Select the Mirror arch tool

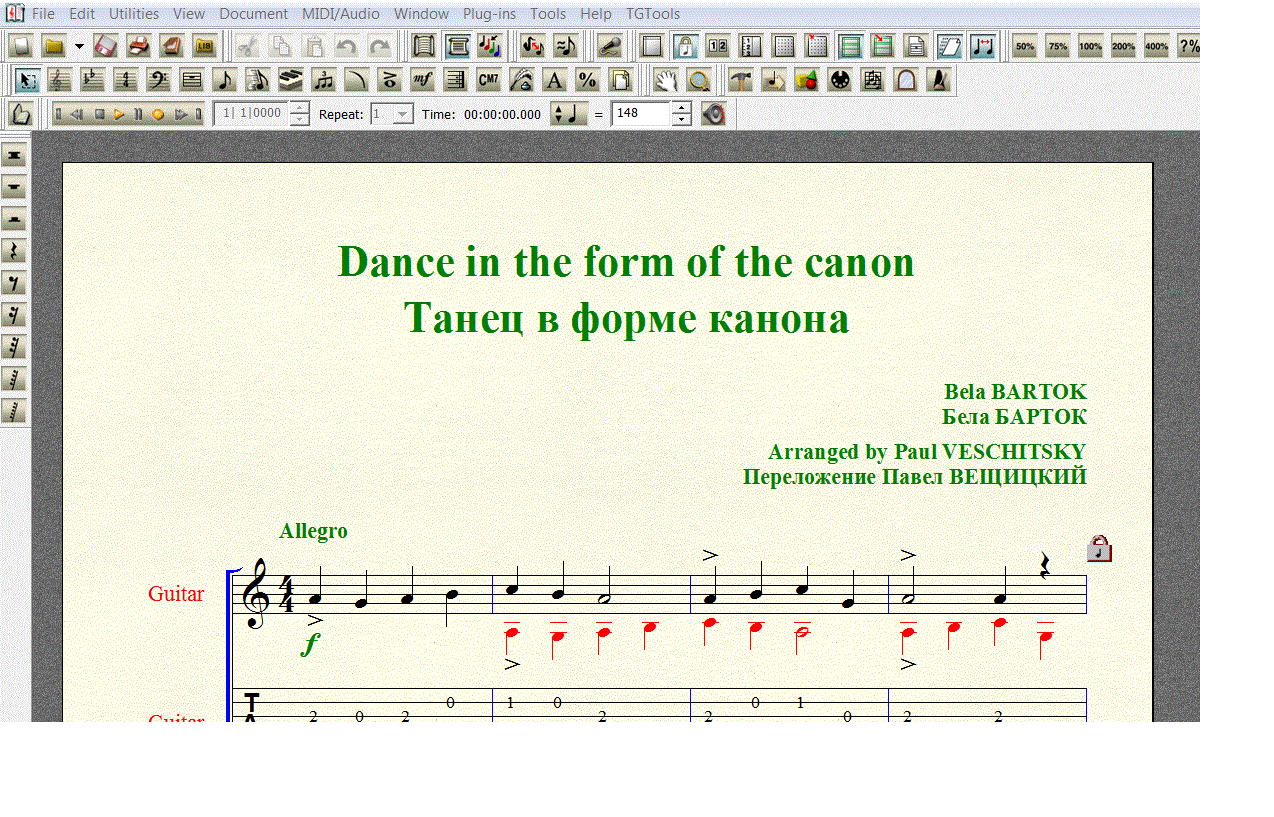[x=905, y=80]
